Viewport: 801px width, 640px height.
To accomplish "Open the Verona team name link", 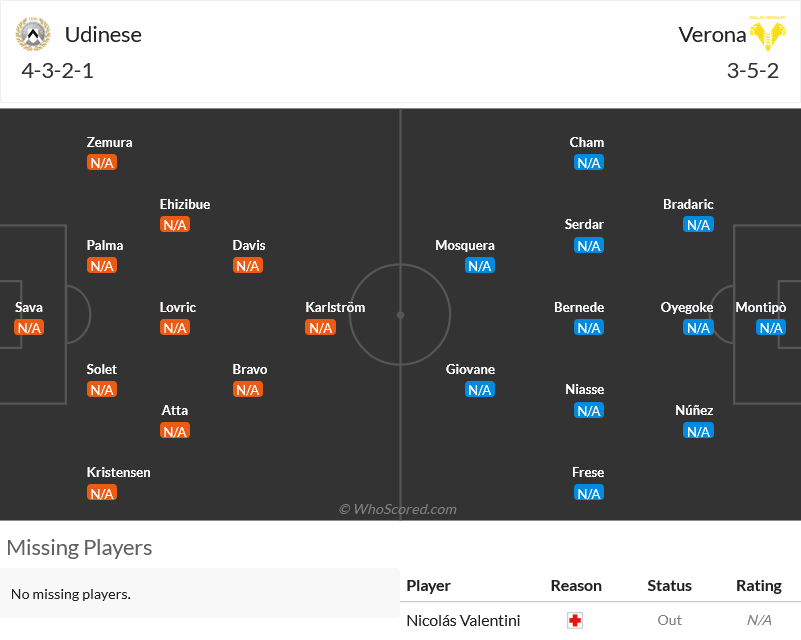I will 712,35.
